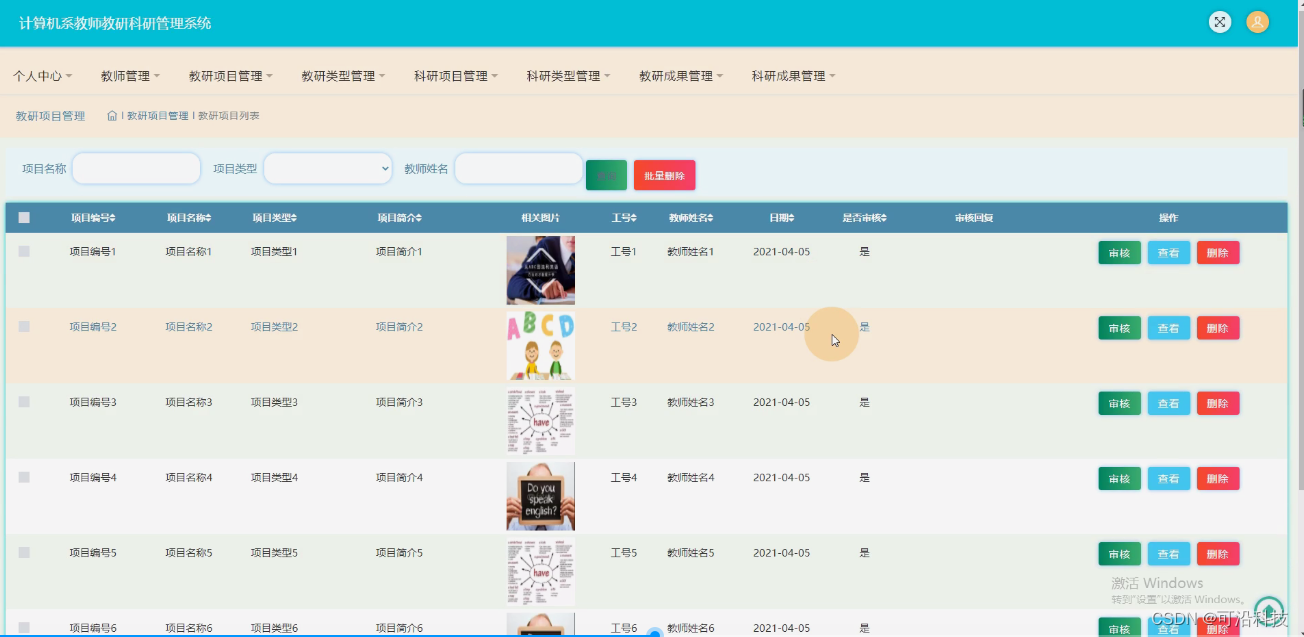This screenshot has height=637, width=1304.
Task: Click the green query button
Action: click(606, 175)
